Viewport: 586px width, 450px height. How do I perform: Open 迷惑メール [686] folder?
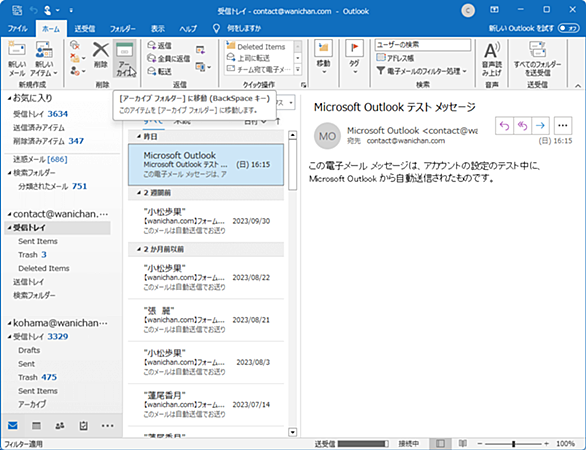point(40,160)
